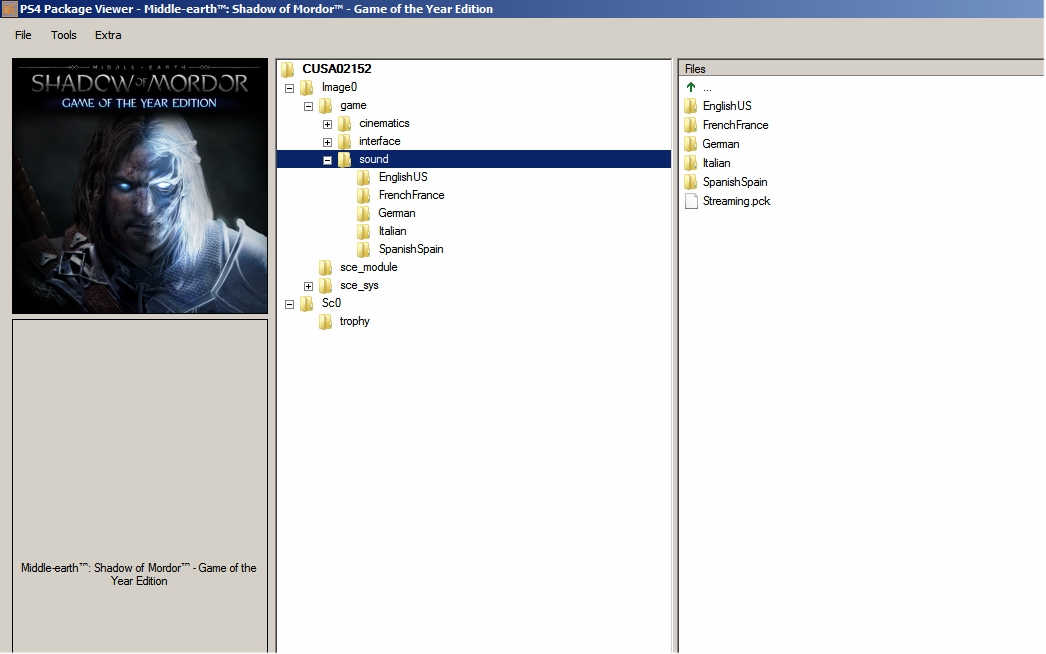Open the Extra menu
This screenshot has height=654, width=1046.
[108, 35]
